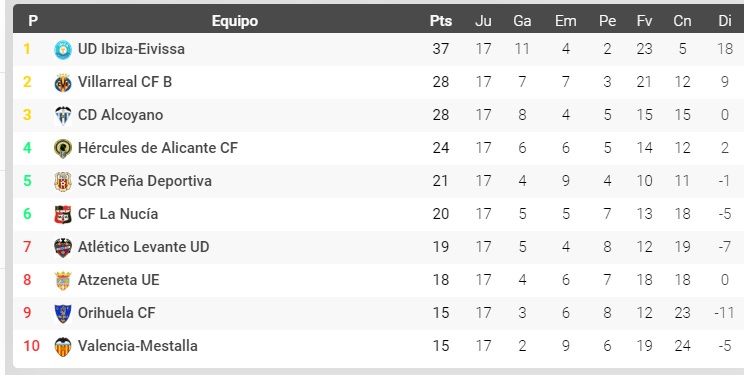Click the SCR Peña Deportiva badge
This screenshot has width=744, height=375.
pos(63,181)
